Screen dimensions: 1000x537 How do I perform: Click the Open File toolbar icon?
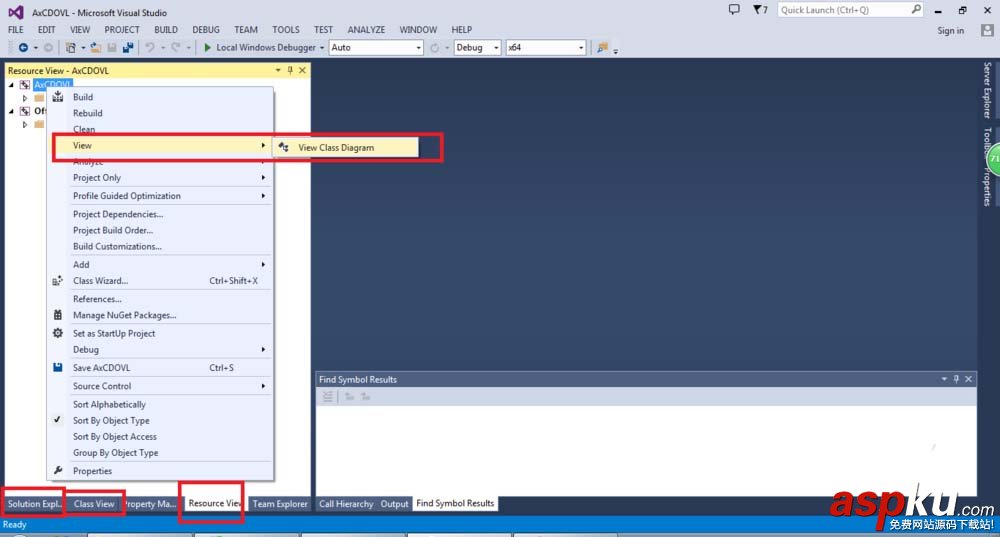click(96, 48)
